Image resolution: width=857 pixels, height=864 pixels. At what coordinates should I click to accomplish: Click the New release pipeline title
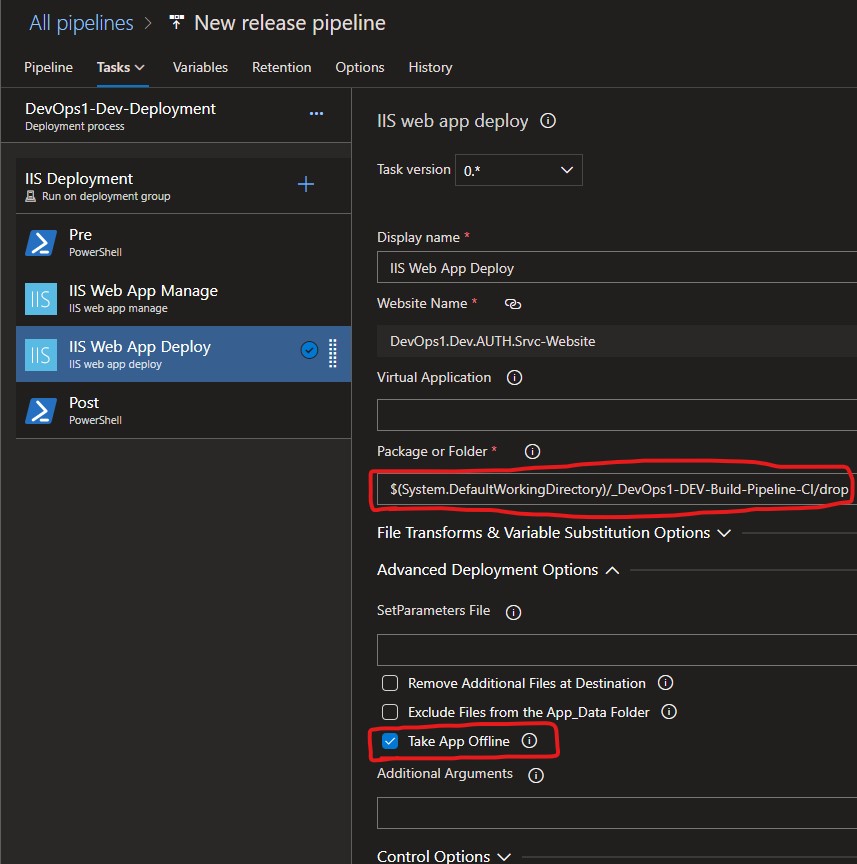pyautogui.click(x=290, y=23)
